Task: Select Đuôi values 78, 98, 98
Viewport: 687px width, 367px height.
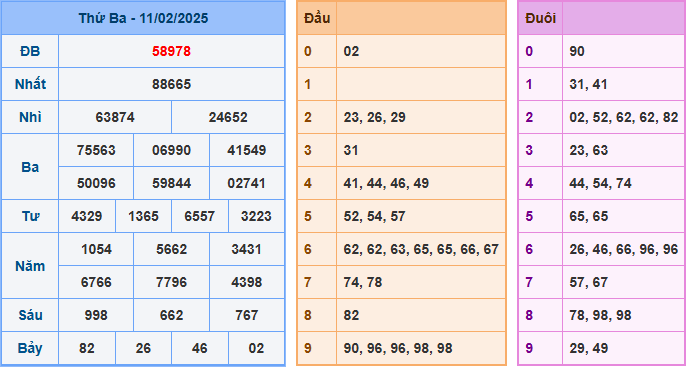Action: click(600, 315)
